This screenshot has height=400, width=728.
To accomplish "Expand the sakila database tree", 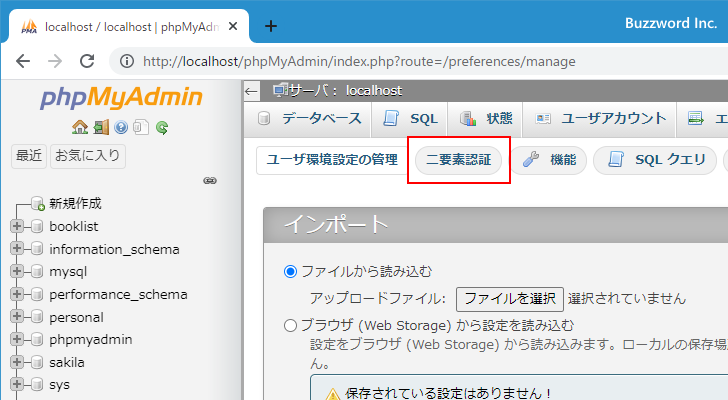I will (x=17, y=362).
